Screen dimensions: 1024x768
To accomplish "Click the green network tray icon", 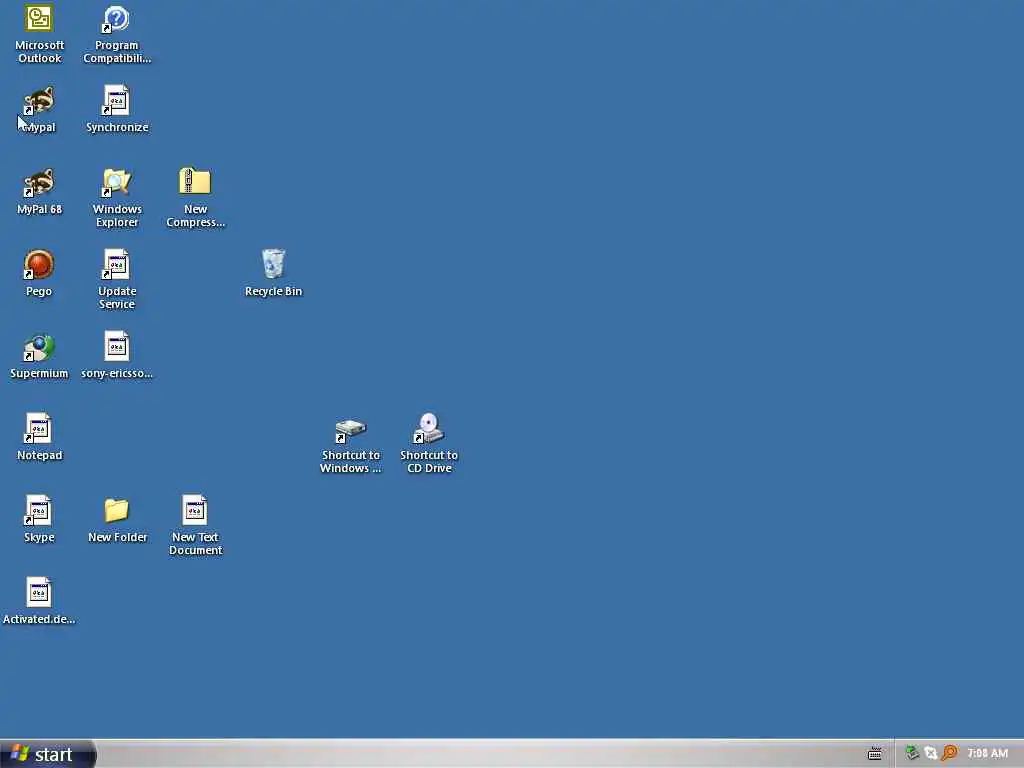I will point(912,753).
